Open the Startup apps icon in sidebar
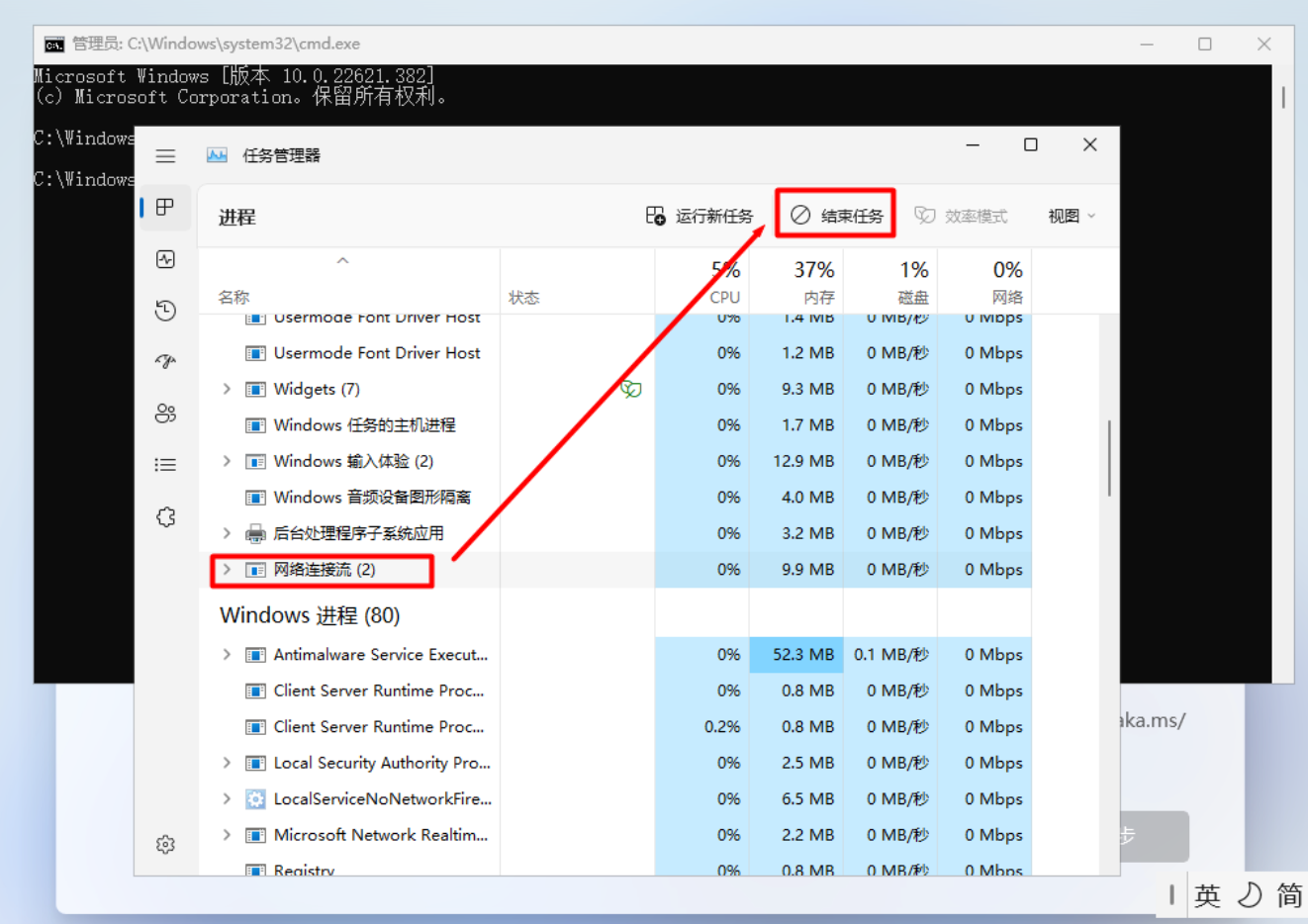This screenshot has height=924, width=1308. [x=165, y=362]
